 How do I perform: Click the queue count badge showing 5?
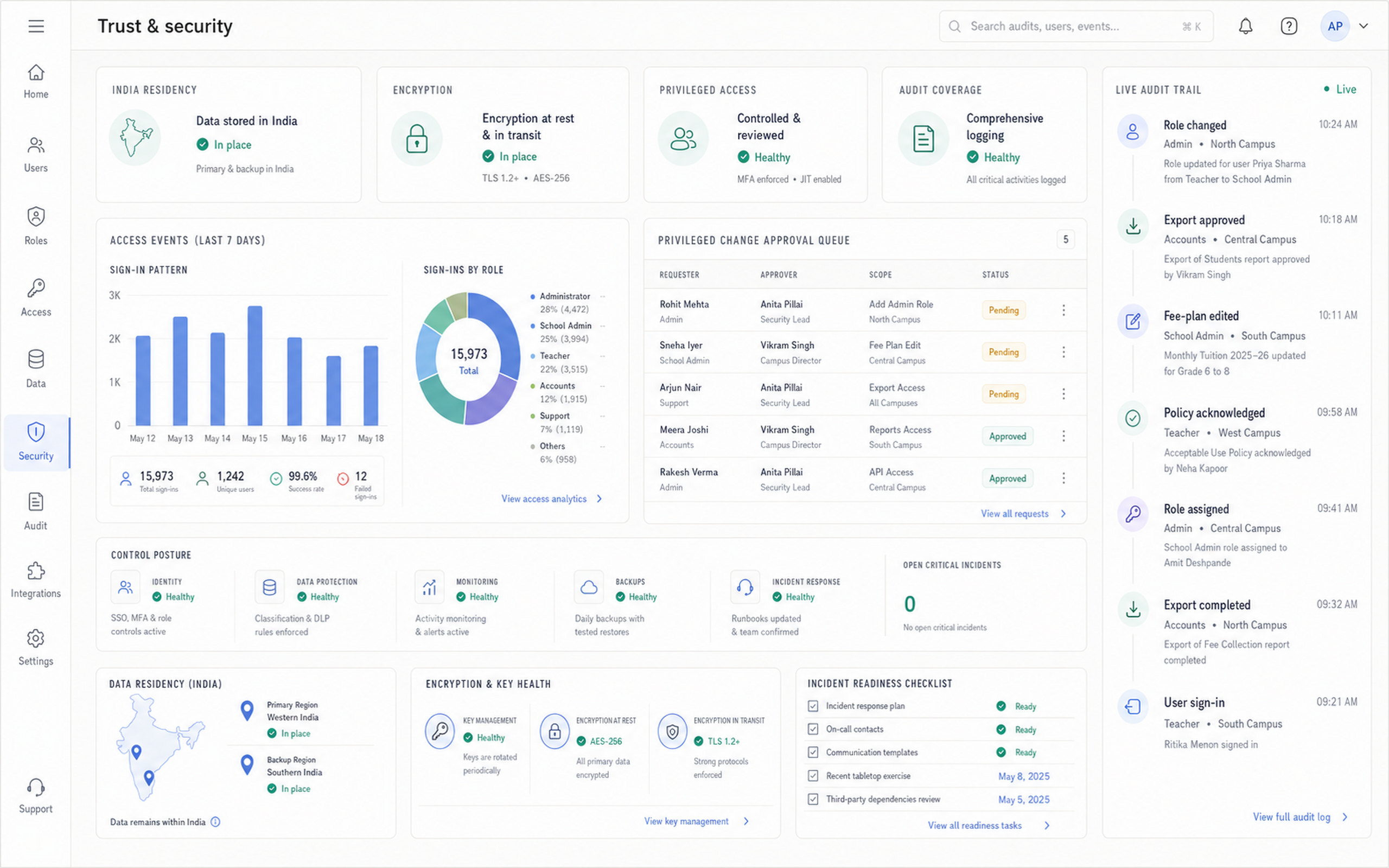click(x=1065, y=239)
